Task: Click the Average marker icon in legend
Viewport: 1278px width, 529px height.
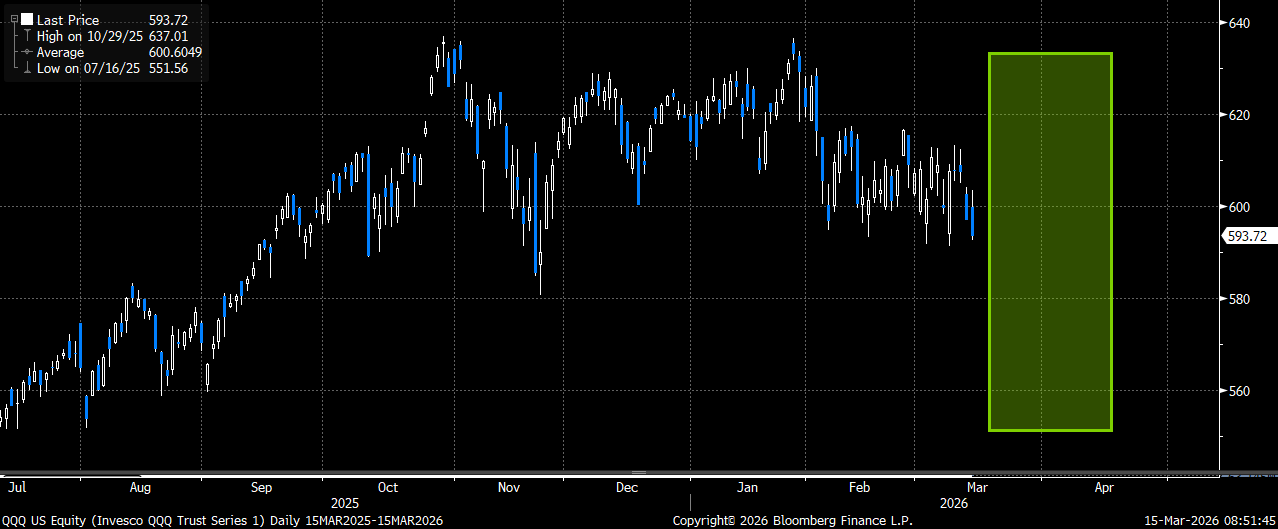Action: pos(26,52)
